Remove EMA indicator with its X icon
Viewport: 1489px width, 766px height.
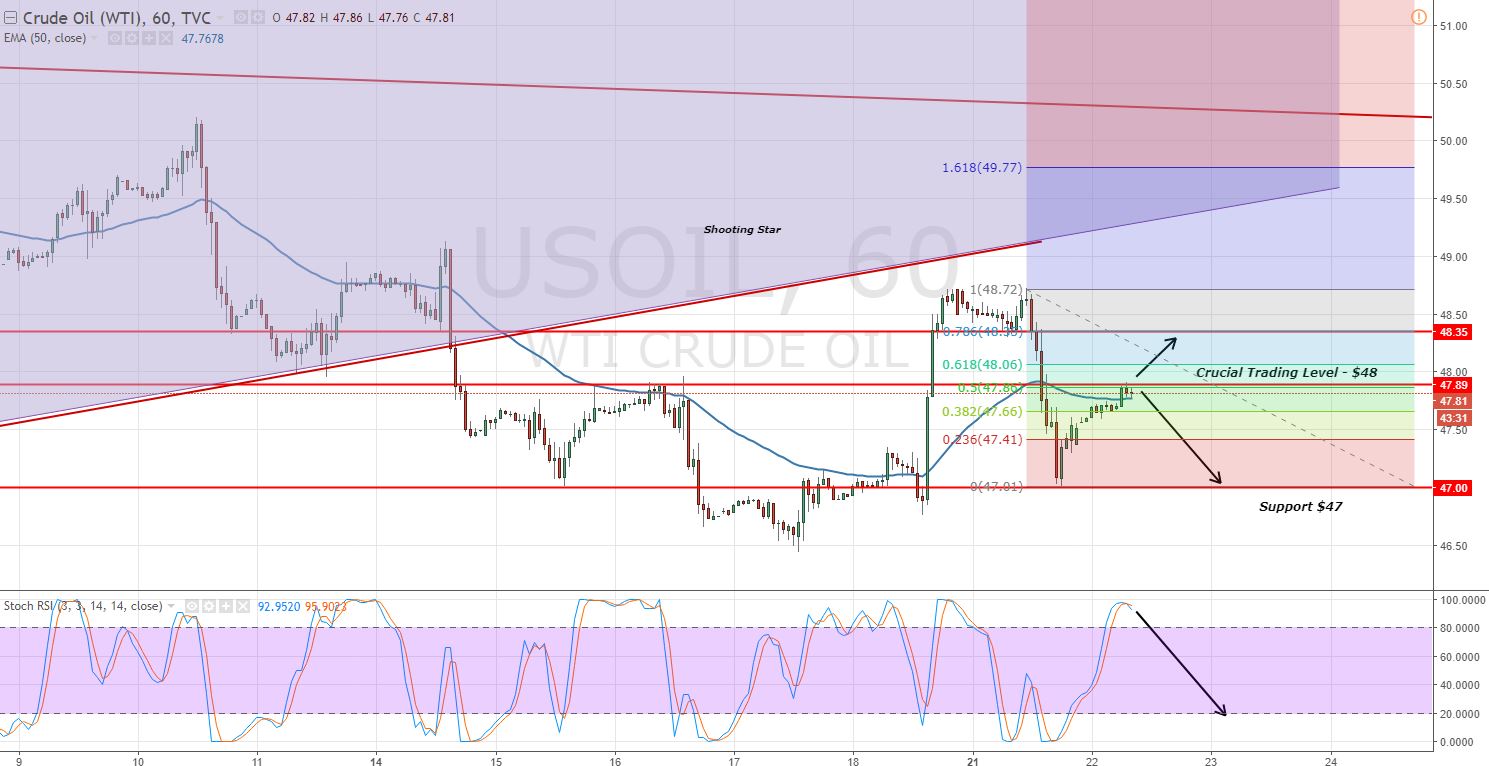pyautogui.click(x=165, y=38)
